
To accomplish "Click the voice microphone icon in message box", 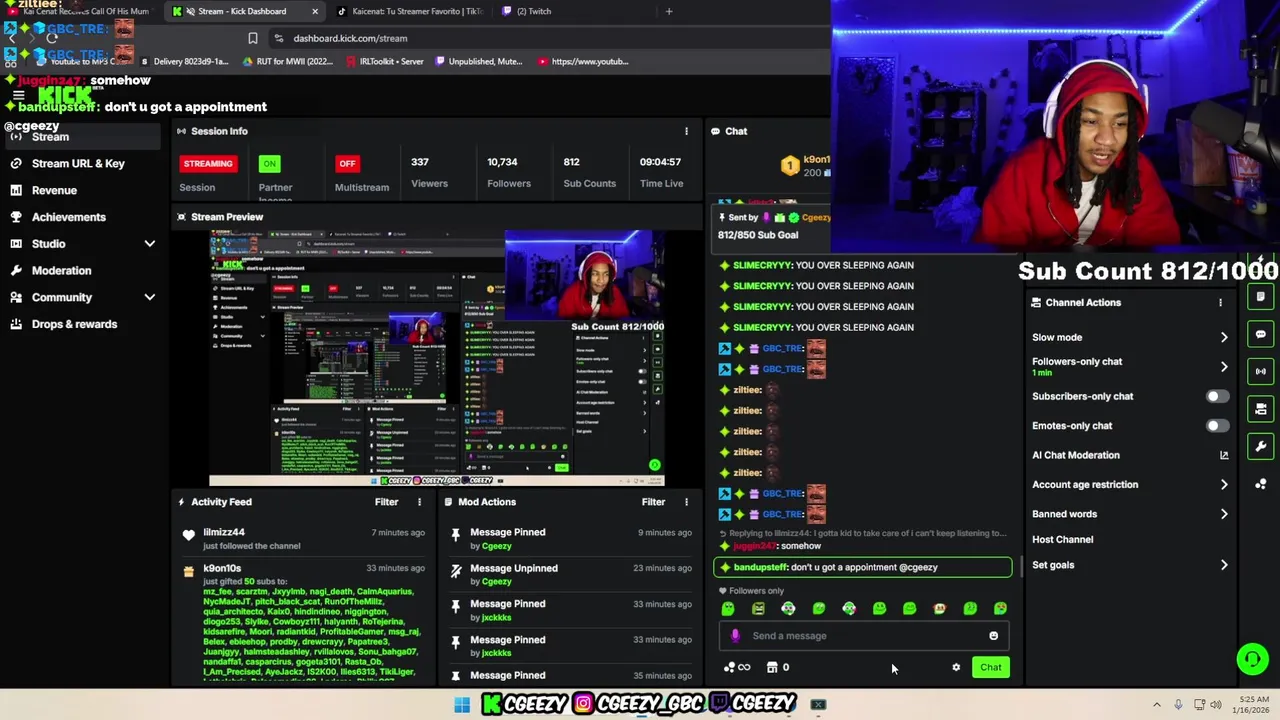I will [x=735, y=636].
